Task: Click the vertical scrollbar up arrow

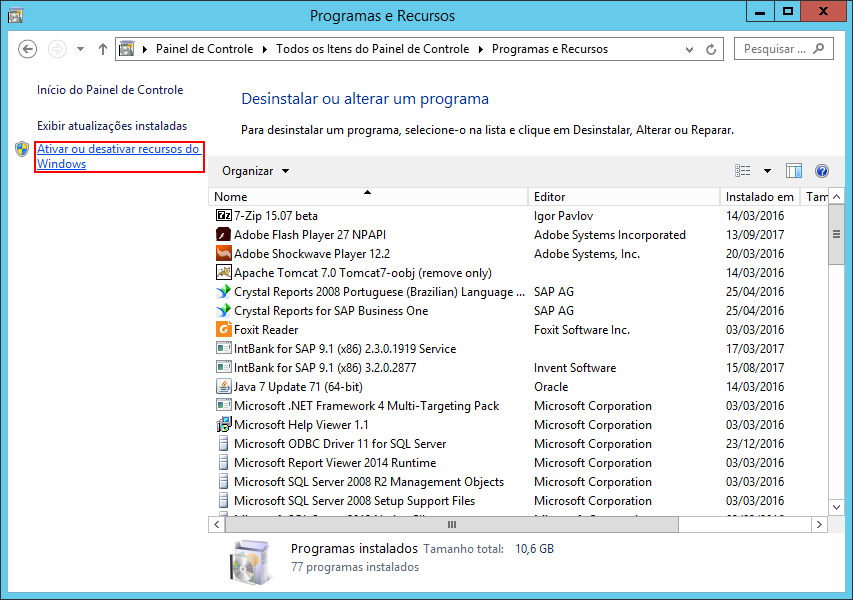Action: point(836,196)
